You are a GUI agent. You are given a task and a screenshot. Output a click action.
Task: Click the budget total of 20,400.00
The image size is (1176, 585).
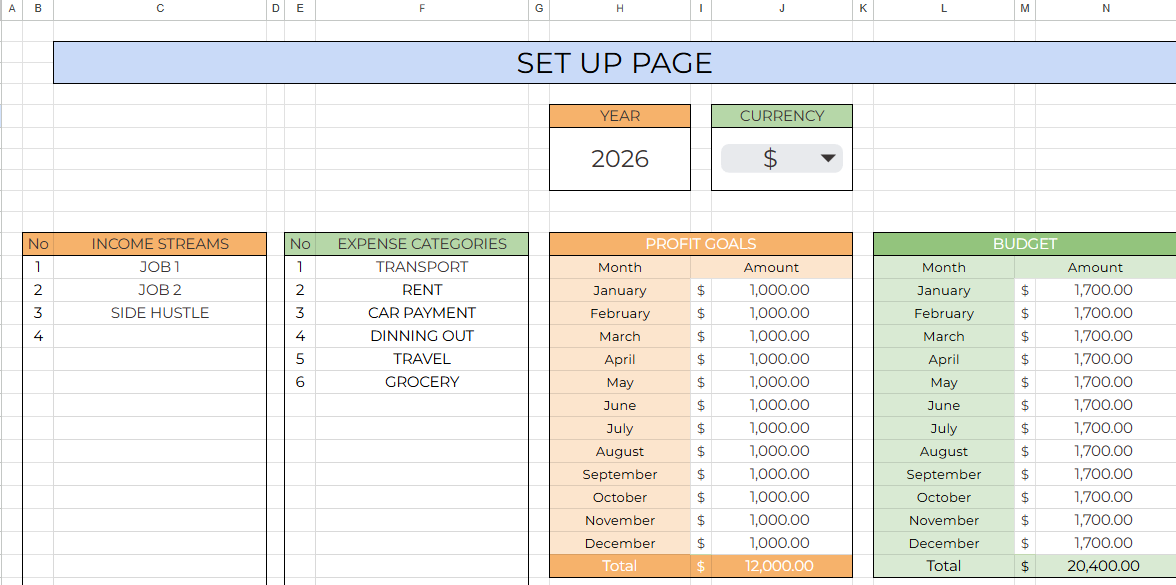(1104, 566)
